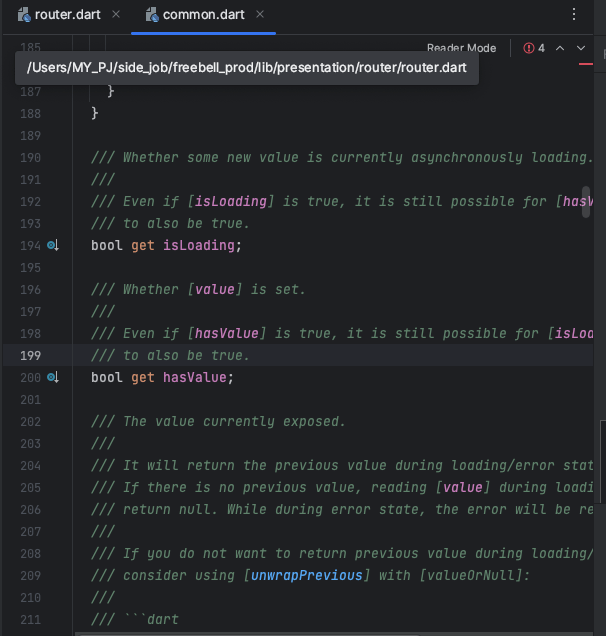Click line number 199 in the gutter

coord(30,356)
